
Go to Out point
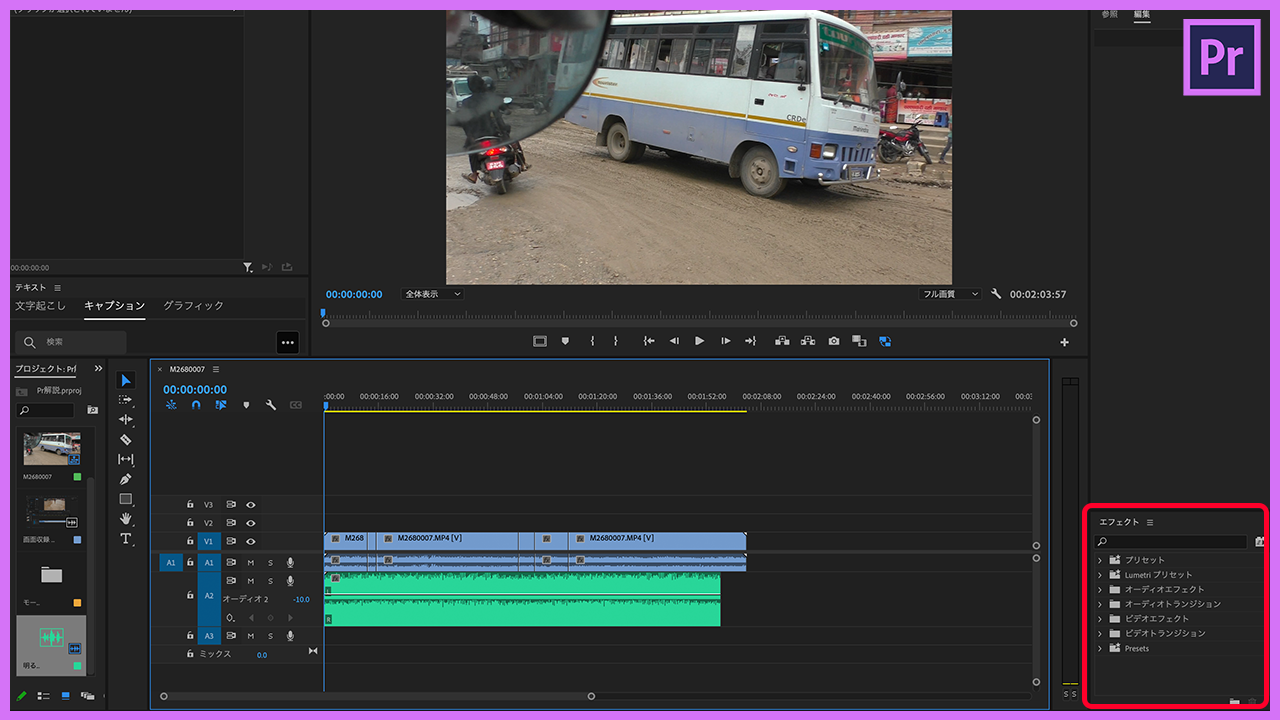tap(751, 341)
